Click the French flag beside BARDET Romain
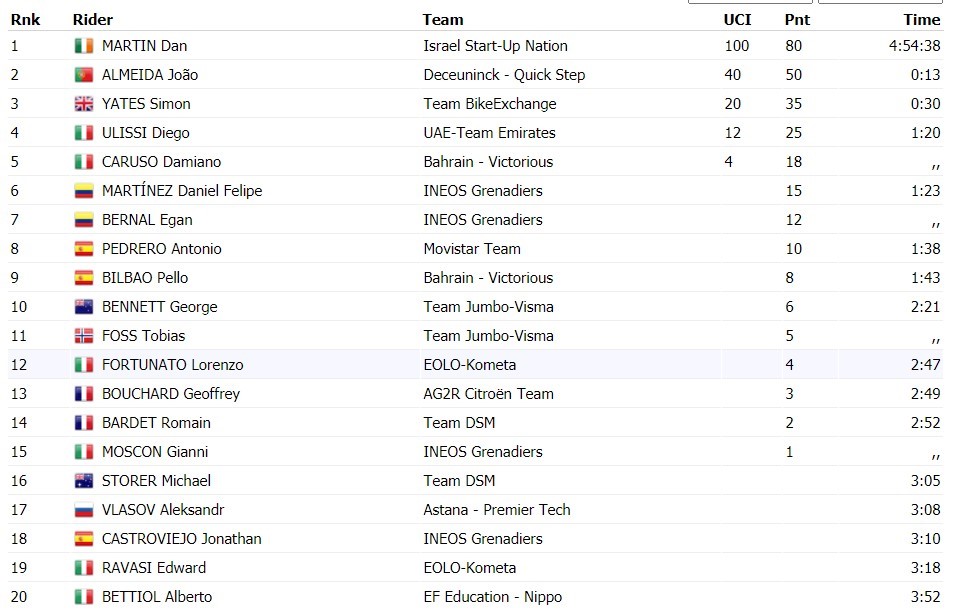Viewport: 953px width, 610px height. tap(84, 423)
